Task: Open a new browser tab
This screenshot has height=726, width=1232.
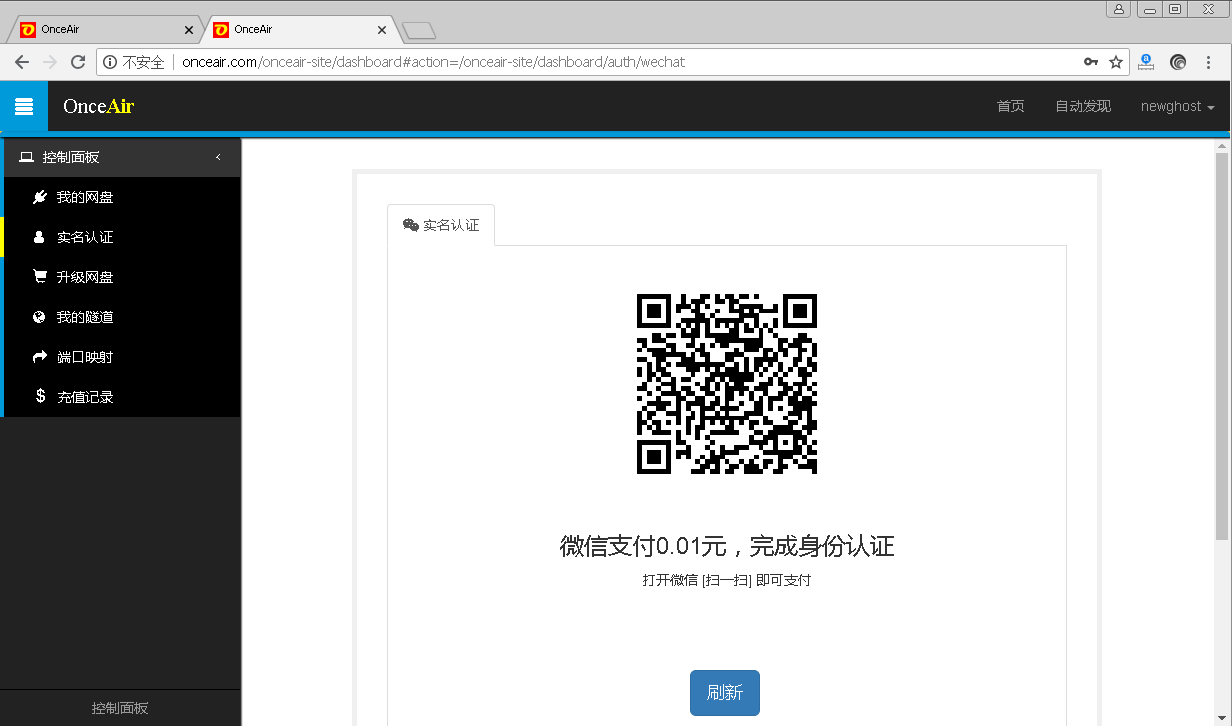Action: click(418, 30)
